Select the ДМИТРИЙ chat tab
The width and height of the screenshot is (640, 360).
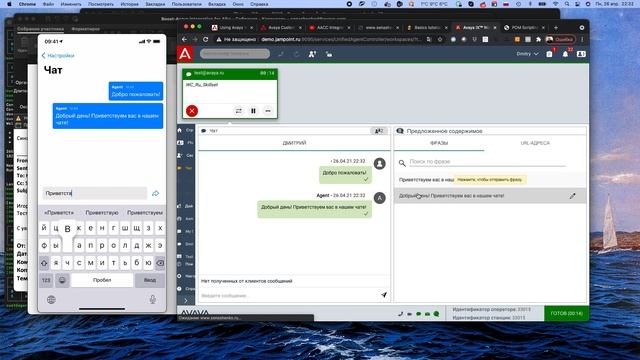click(x=294, y=143)
